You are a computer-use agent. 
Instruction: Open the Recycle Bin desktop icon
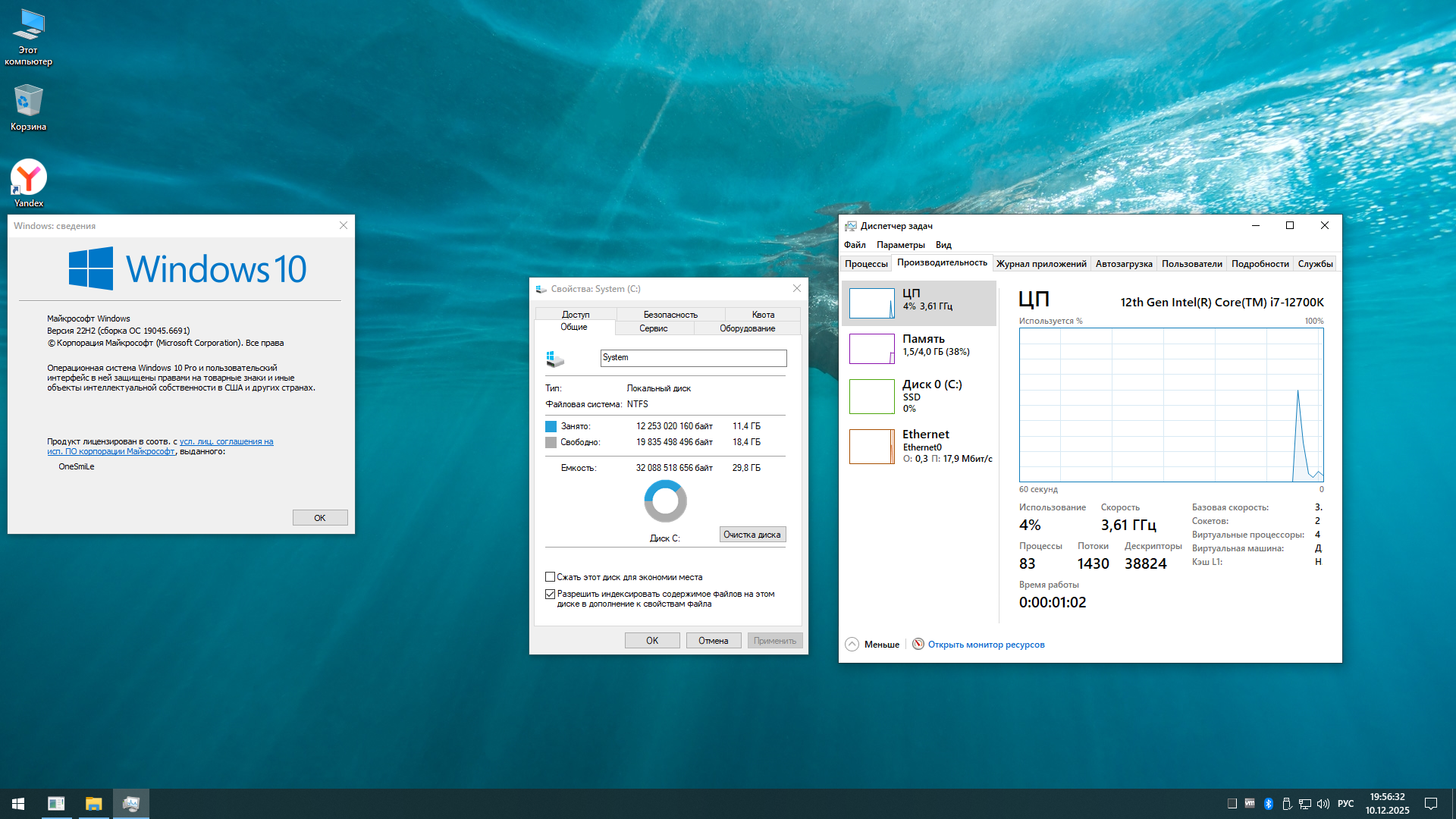[x=28, y=107]
